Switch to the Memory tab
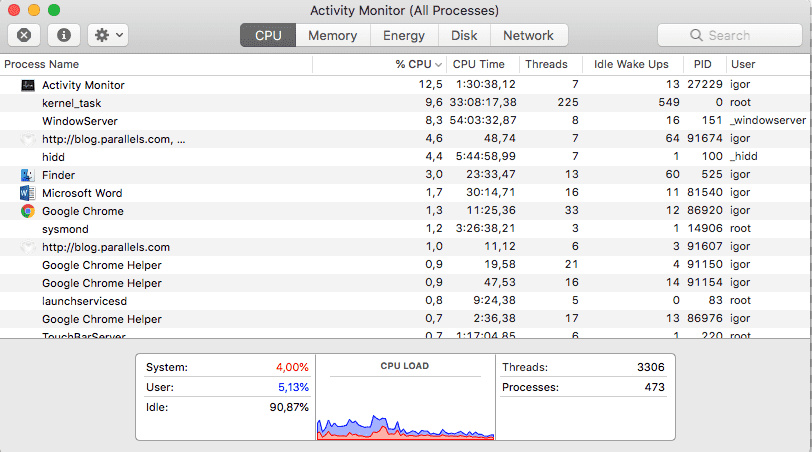This screenshot has height=452, width=812. (x=332, y=35)
